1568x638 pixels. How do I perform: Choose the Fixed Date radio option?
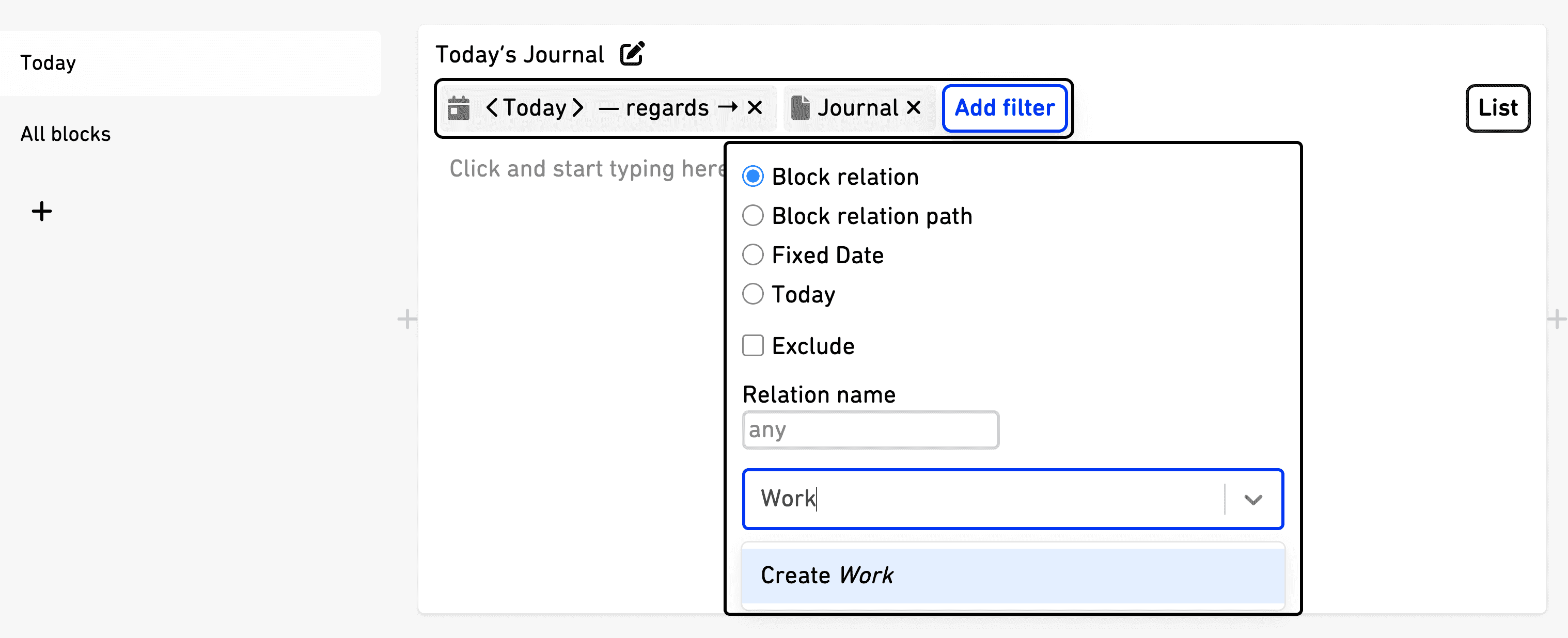click(753, 254)
